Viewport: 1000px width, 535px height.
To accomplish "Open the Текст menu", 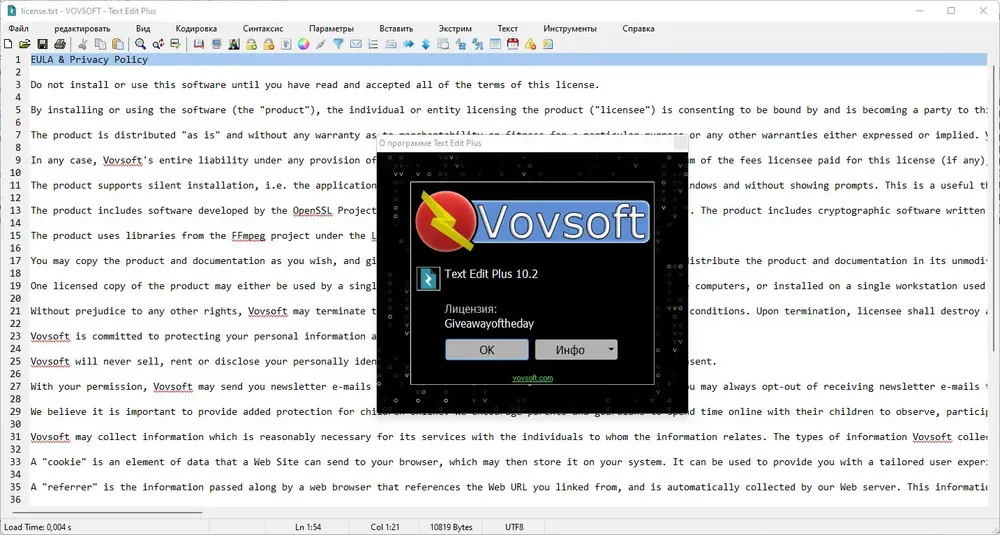I will [508, 29].
